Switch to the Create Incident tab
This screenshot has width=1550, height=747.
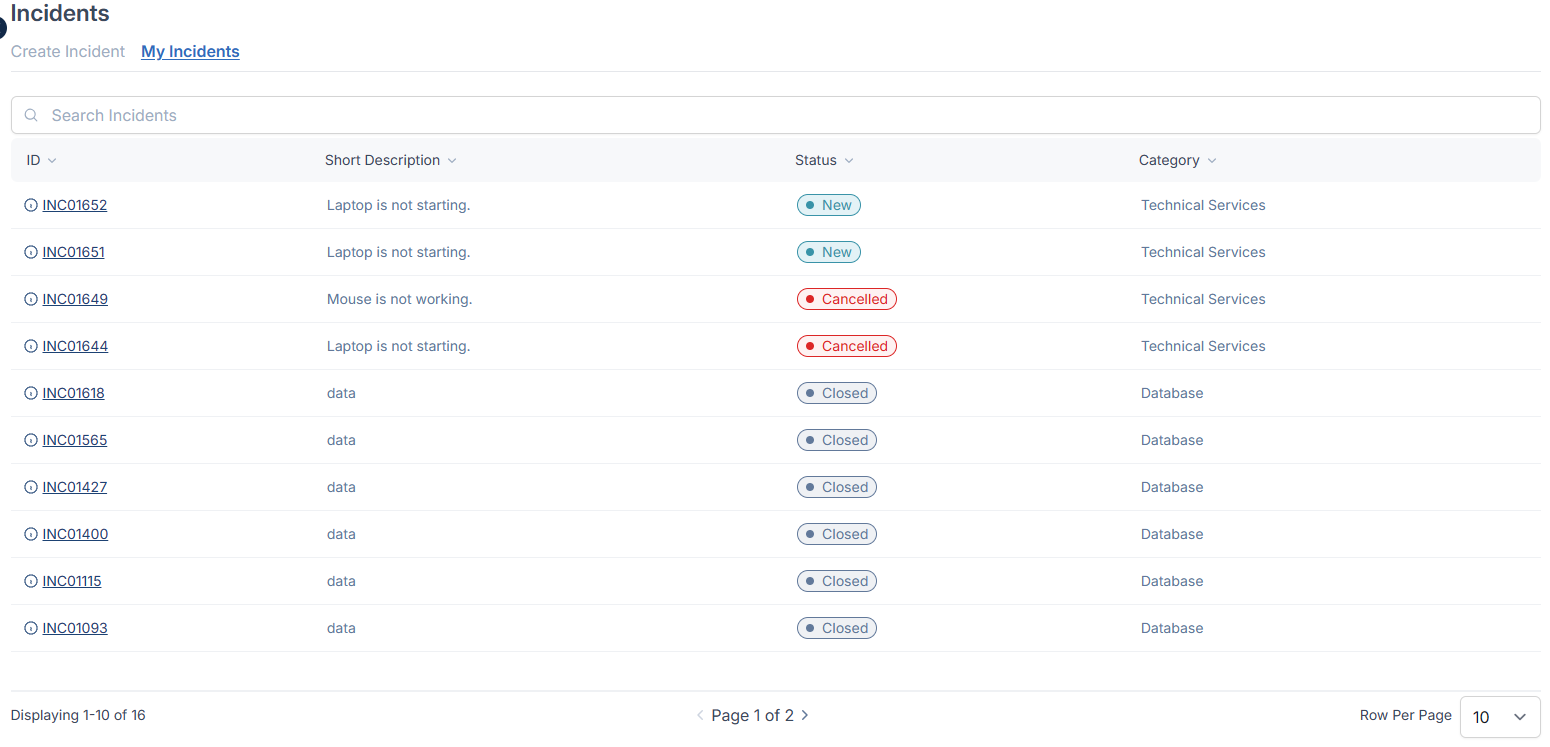tap(68, 51)
